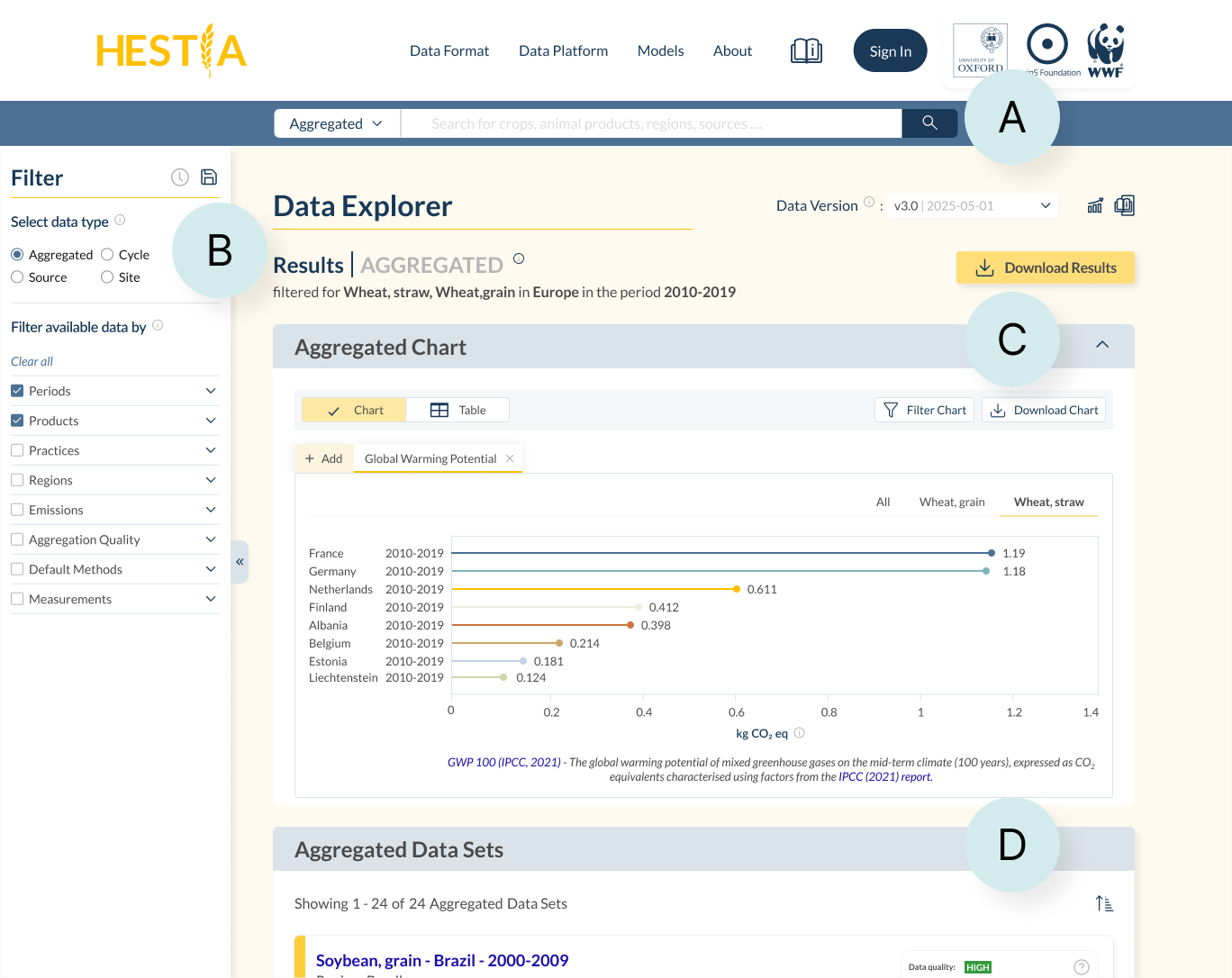Viewport: 1232px width, 978px height.
Task: Add a new chart indicator tab
Action: [324, 458]
